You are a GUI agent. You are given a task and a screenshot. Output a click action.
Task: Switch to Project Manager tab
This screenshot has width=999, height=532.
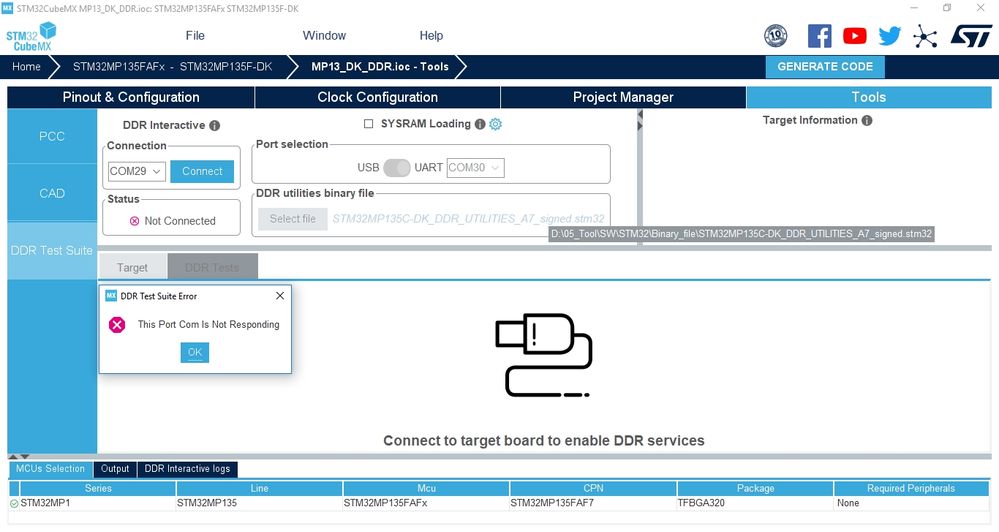click(623, 97)
